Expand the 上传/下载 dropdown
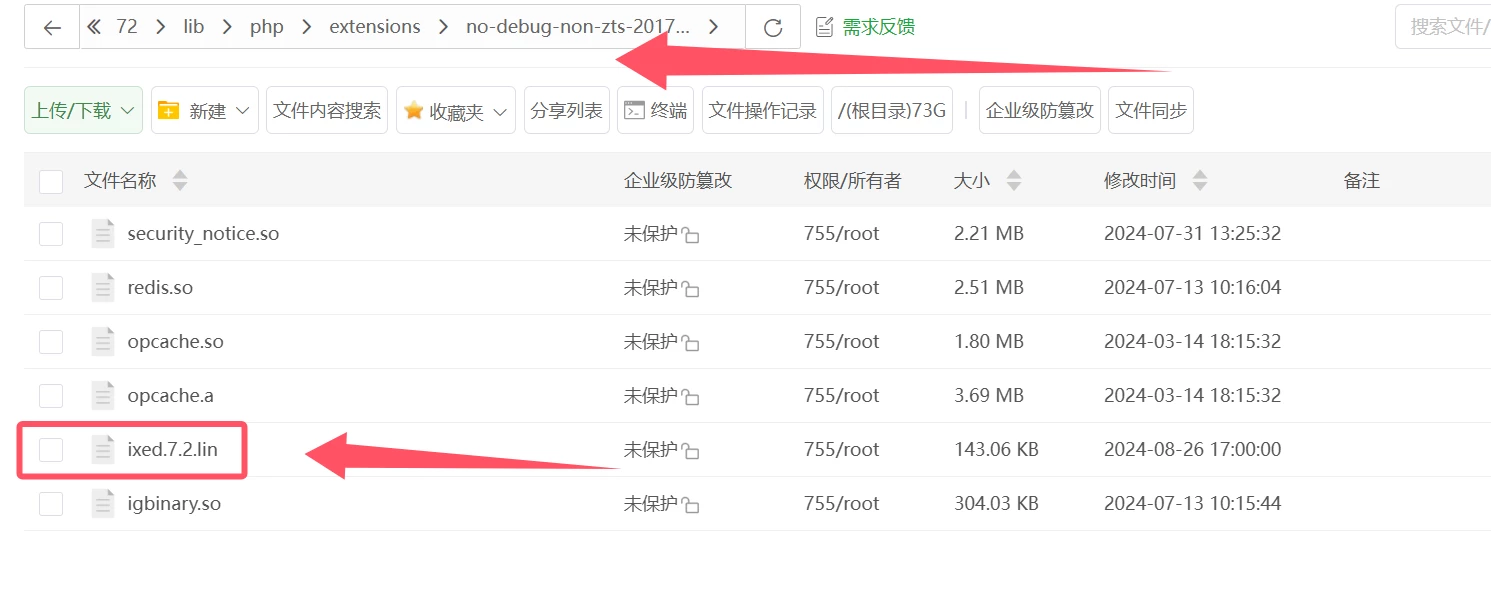The height and width of the screenshot is (598, 1491). tap(83, 111)
